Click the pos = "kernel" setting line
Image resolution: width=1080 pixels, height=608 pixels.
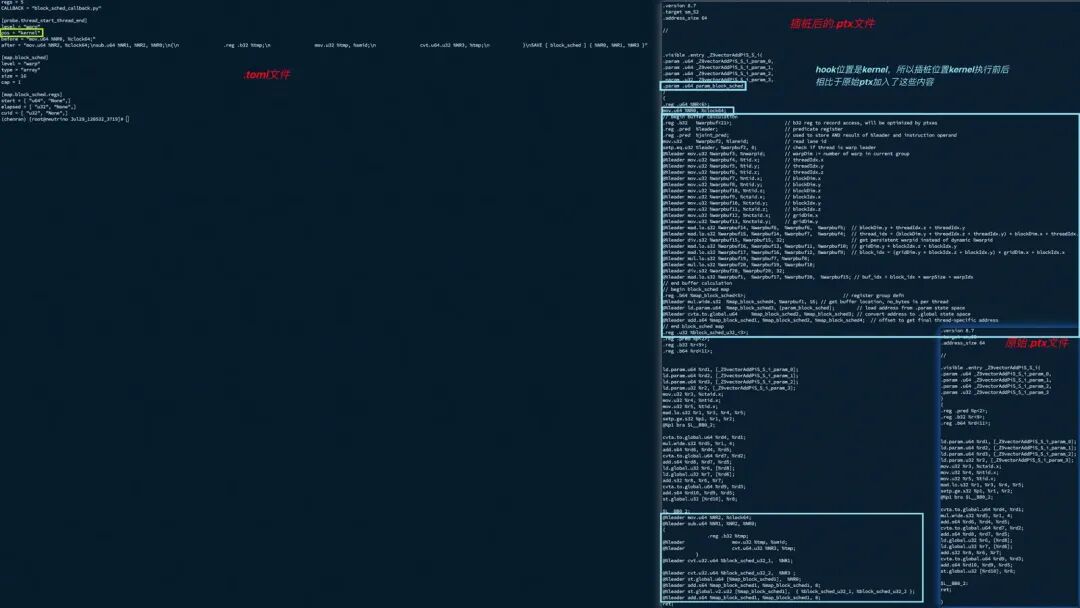(x=21, y=33)
